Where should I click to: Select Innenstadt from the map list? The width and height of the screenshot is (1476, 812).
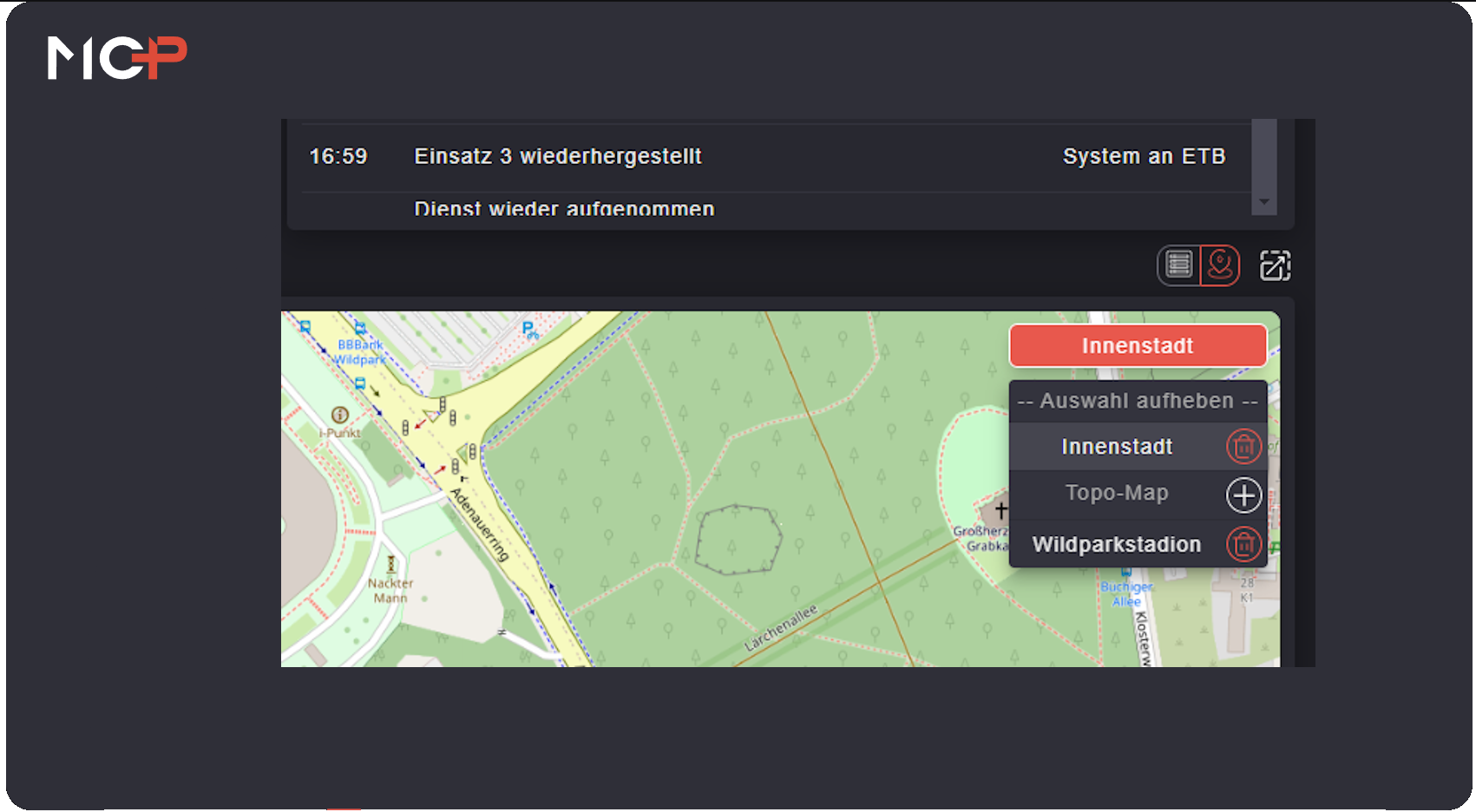[1116, 447]
